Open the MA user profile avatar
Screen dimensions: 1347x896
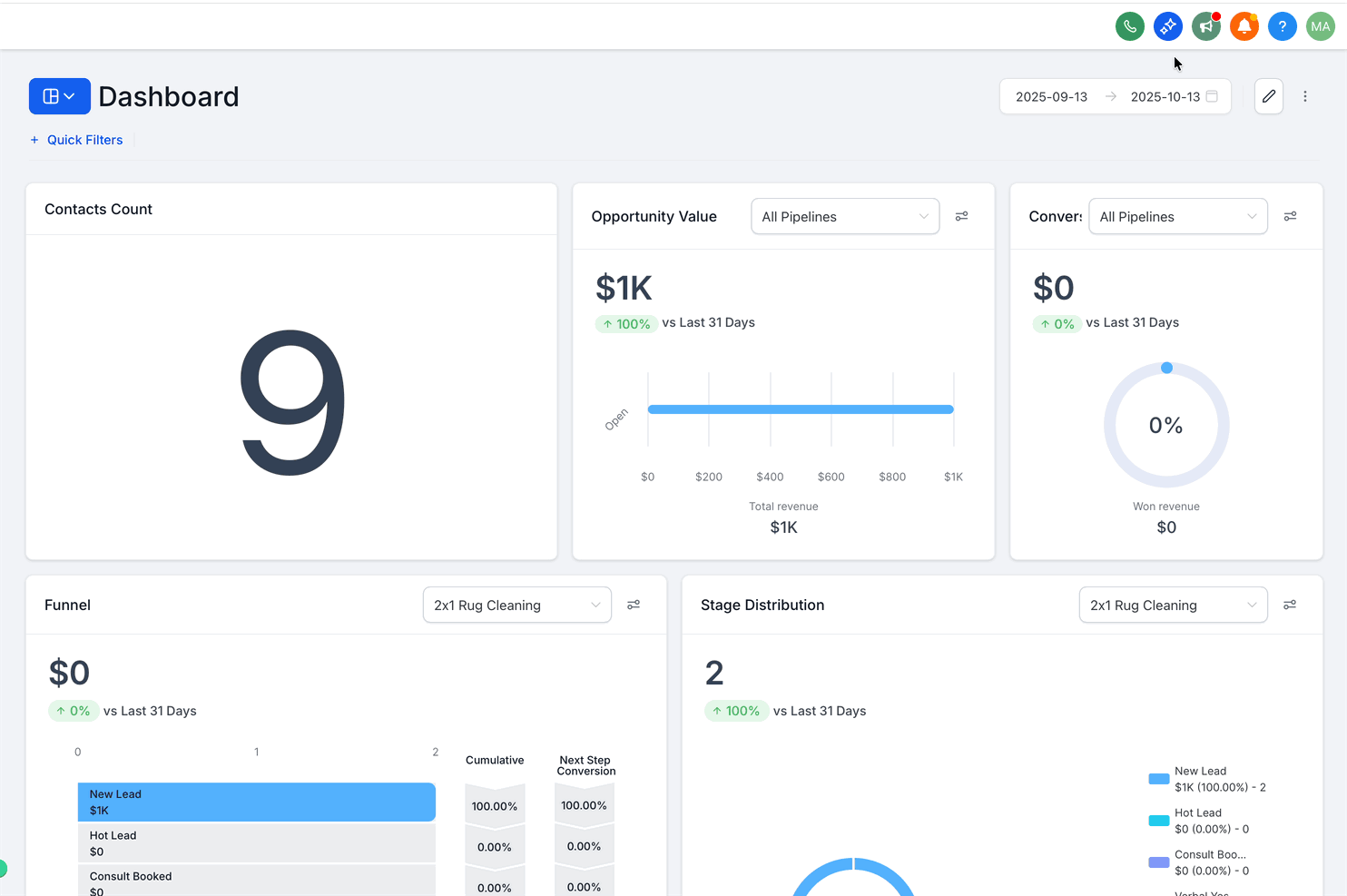tap(1321, 26)
